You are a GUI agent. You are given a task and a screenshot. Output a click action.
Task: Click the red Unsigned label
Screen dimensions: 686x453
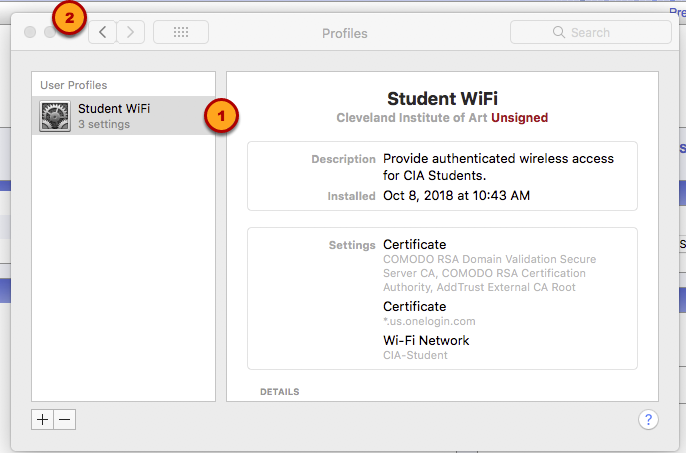click(x=519, y=118)
